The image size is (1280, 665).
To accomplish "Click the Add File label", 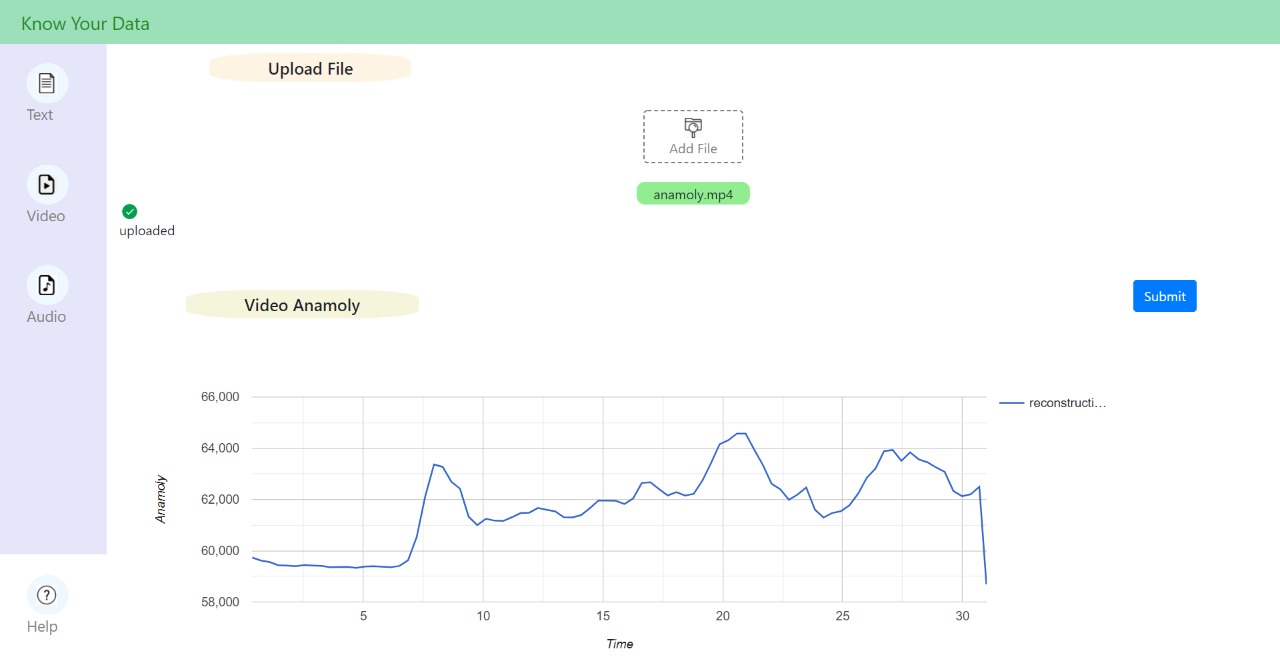I will pyautogui.click(x=693, y=149).
